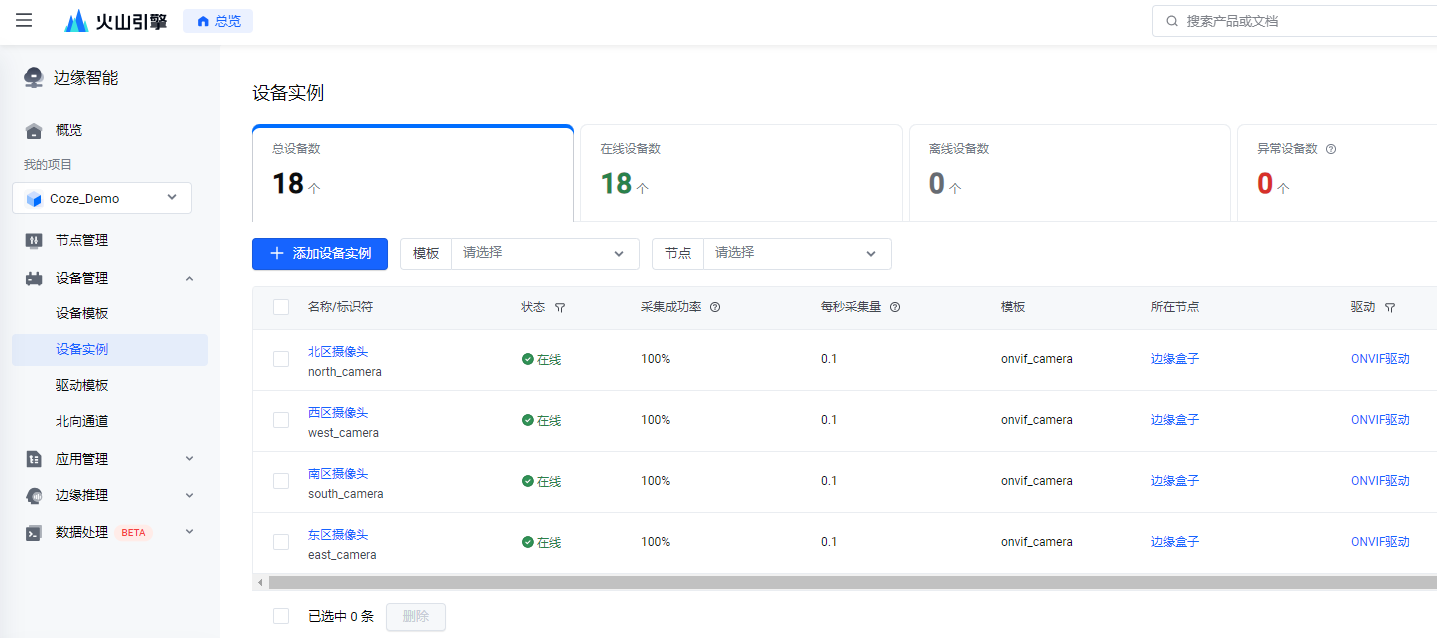Click the driver column filter icon
This screenshot has width=1437, height=638.
pyautogui.click(x=1390, y=308)
